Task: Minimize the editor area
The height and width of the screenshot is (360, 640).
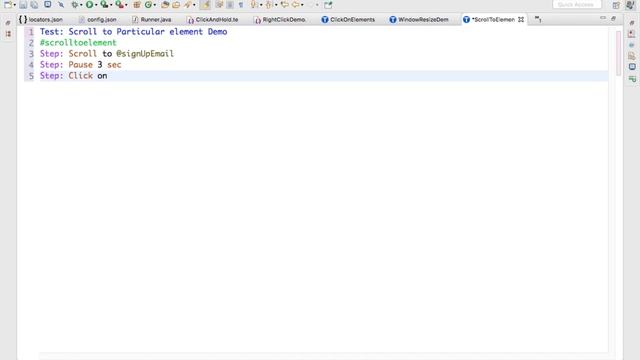Action: (603, 18)
